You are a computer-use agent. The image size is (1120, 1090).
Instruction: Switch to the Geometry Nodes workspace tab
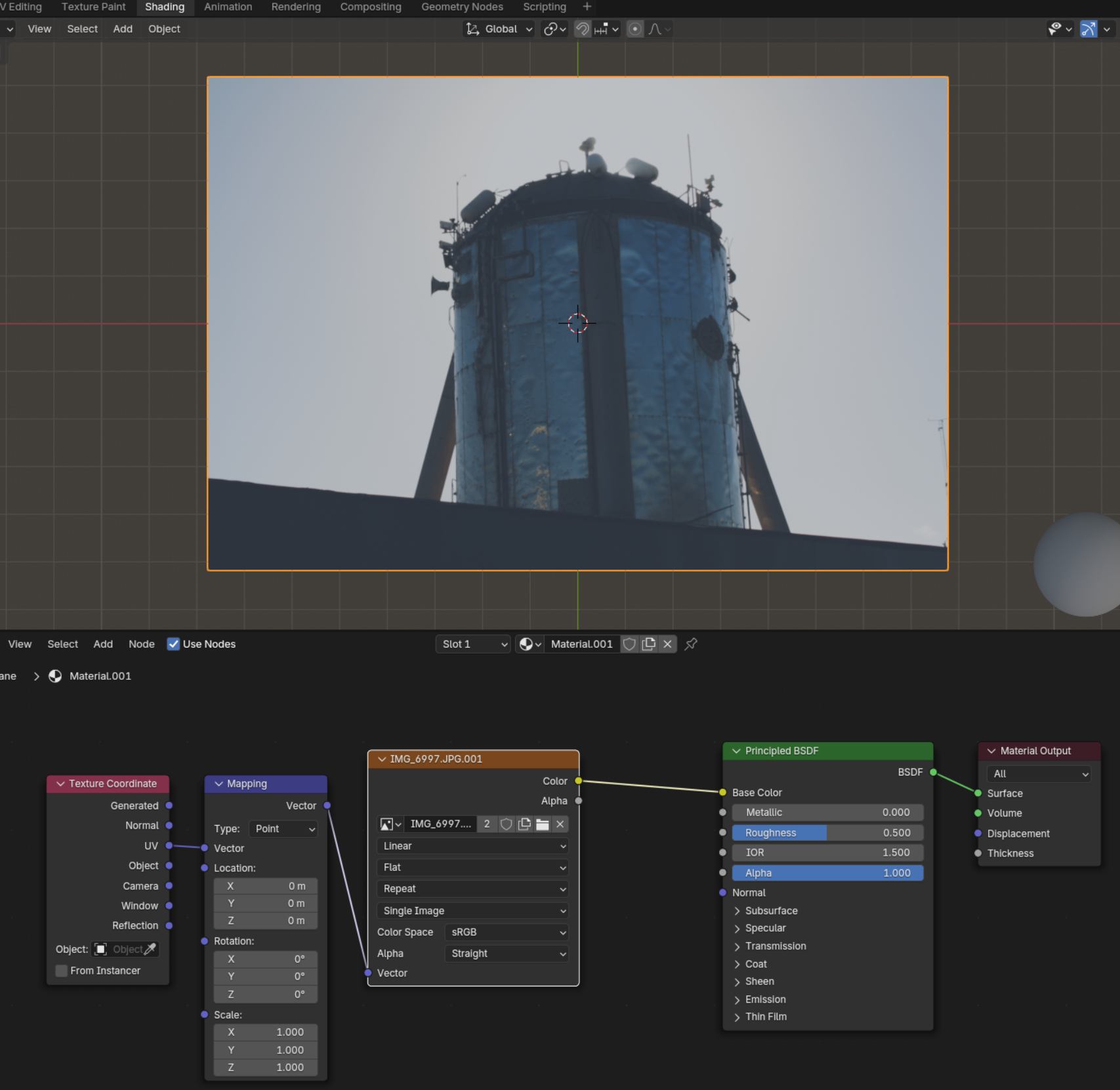[462, 7]
